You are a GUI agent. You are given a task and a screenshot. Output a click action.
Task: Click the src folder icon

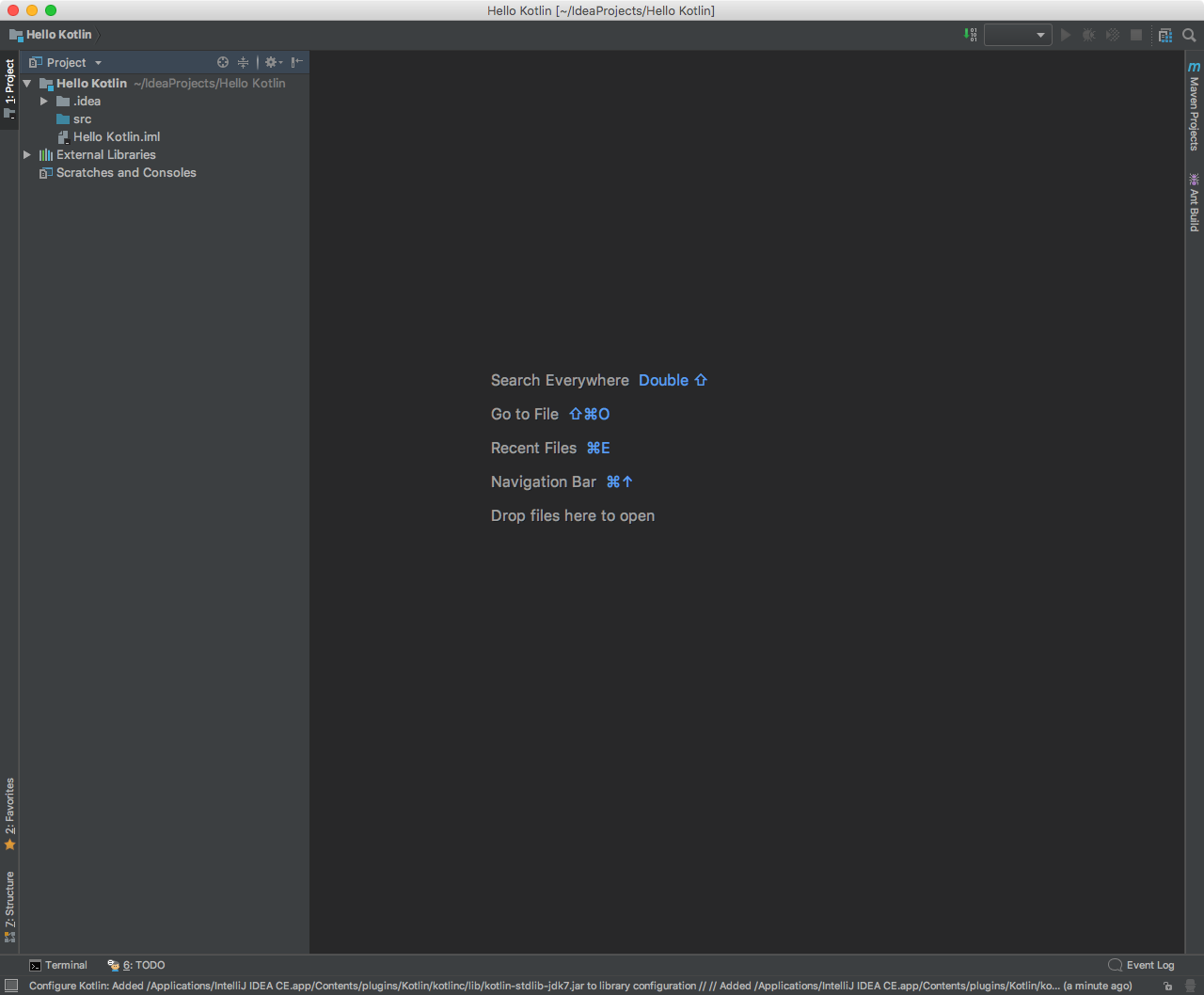tap(63, 119)
